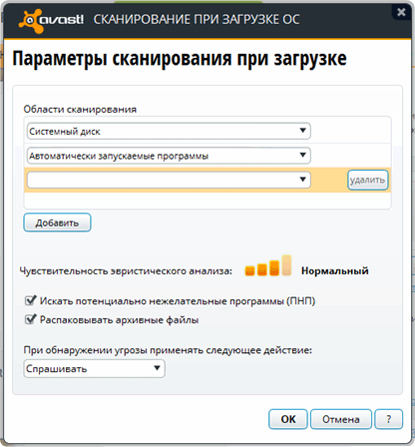Toggle Распаковывать архивные файлы checkbox
Image resolution: width=415 pixels, height=447 pixels.
tap(30, 319)
